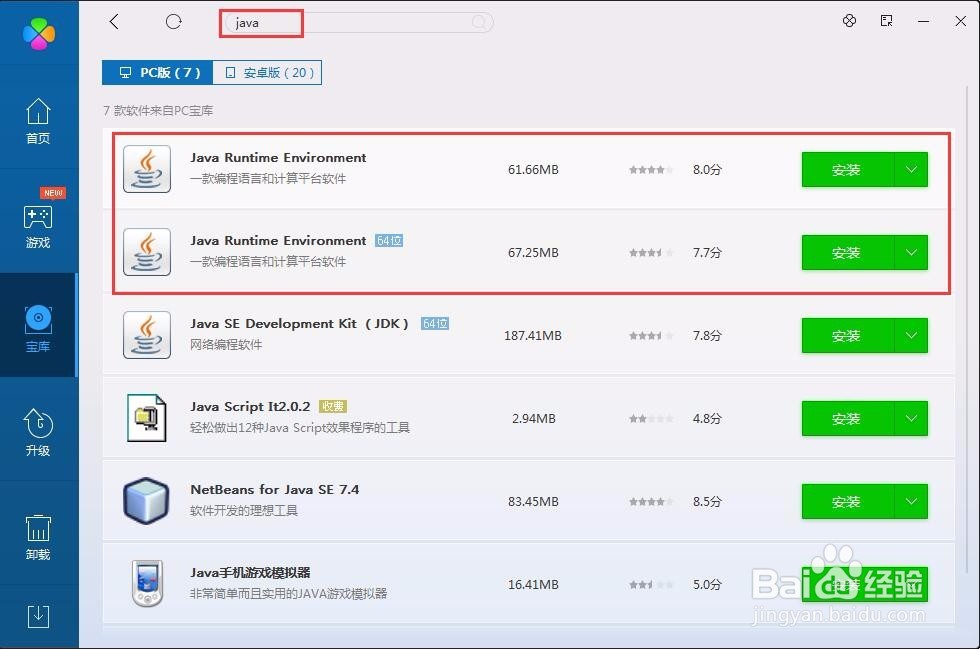Click the 64-bit Java Runtime Environment icon
The height and width of the screenshot is (649, 980).
147,252
